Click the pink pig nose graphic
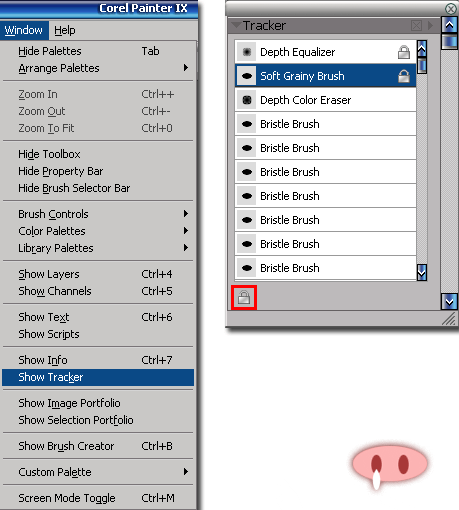Screen dimensions: 459x510 [x=390, y=465]
